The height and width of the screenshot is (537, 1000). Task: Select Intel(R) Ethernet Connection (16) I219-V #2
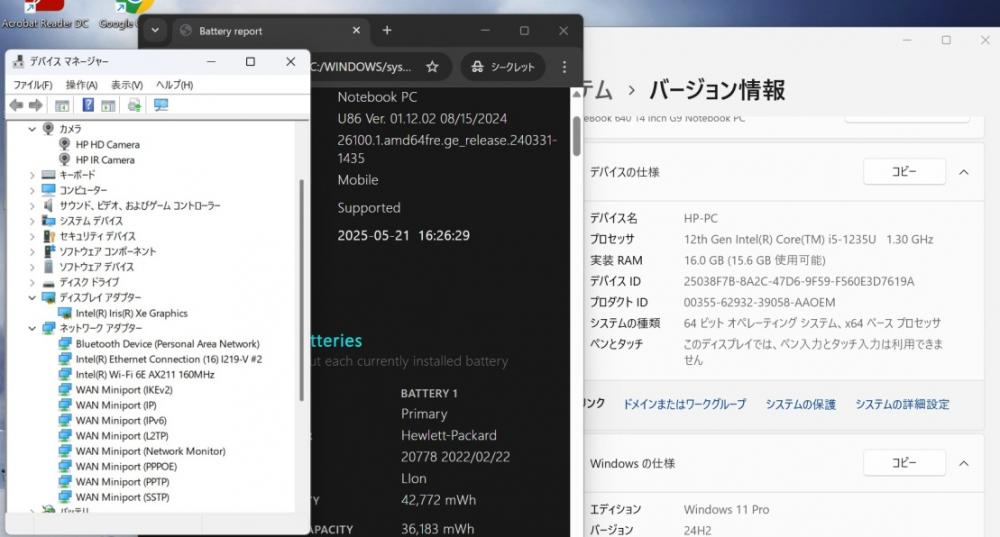point(168,359)
